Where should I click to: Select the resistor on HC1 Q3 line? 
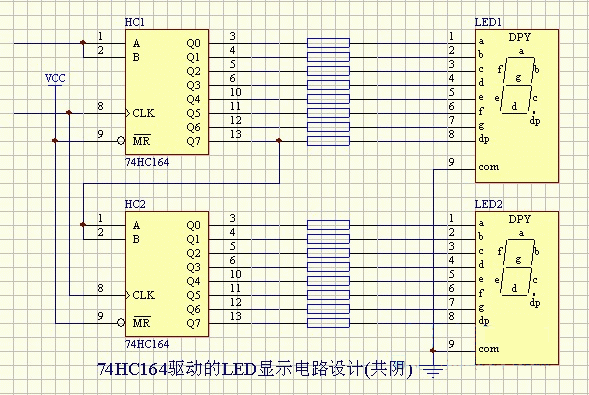click(x=328, y=85)
